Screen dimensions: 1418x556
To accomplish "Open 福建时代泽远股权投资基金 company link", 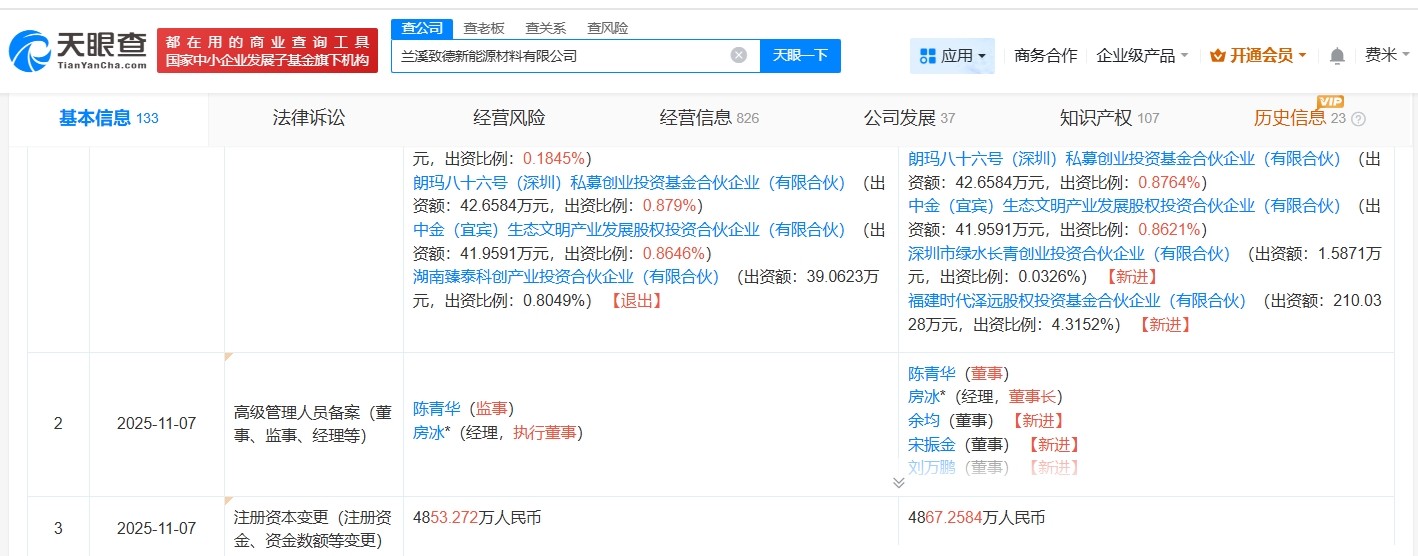I will 1077,301.
